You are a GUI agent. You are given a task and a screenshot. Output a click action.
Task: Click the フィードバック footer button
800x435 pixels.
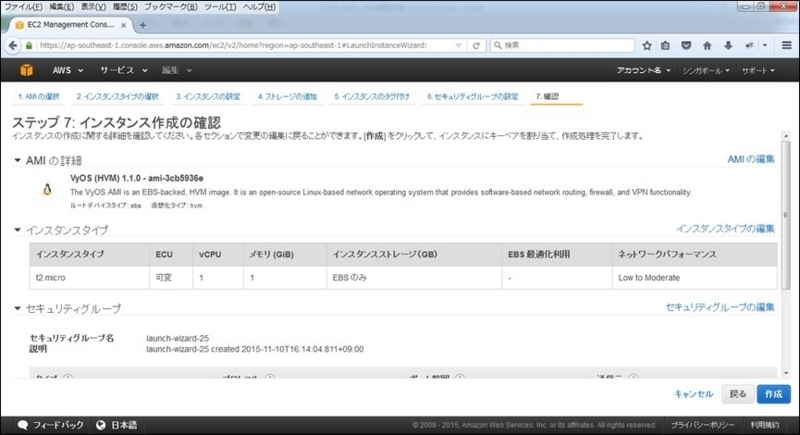(x=51, y=425)
